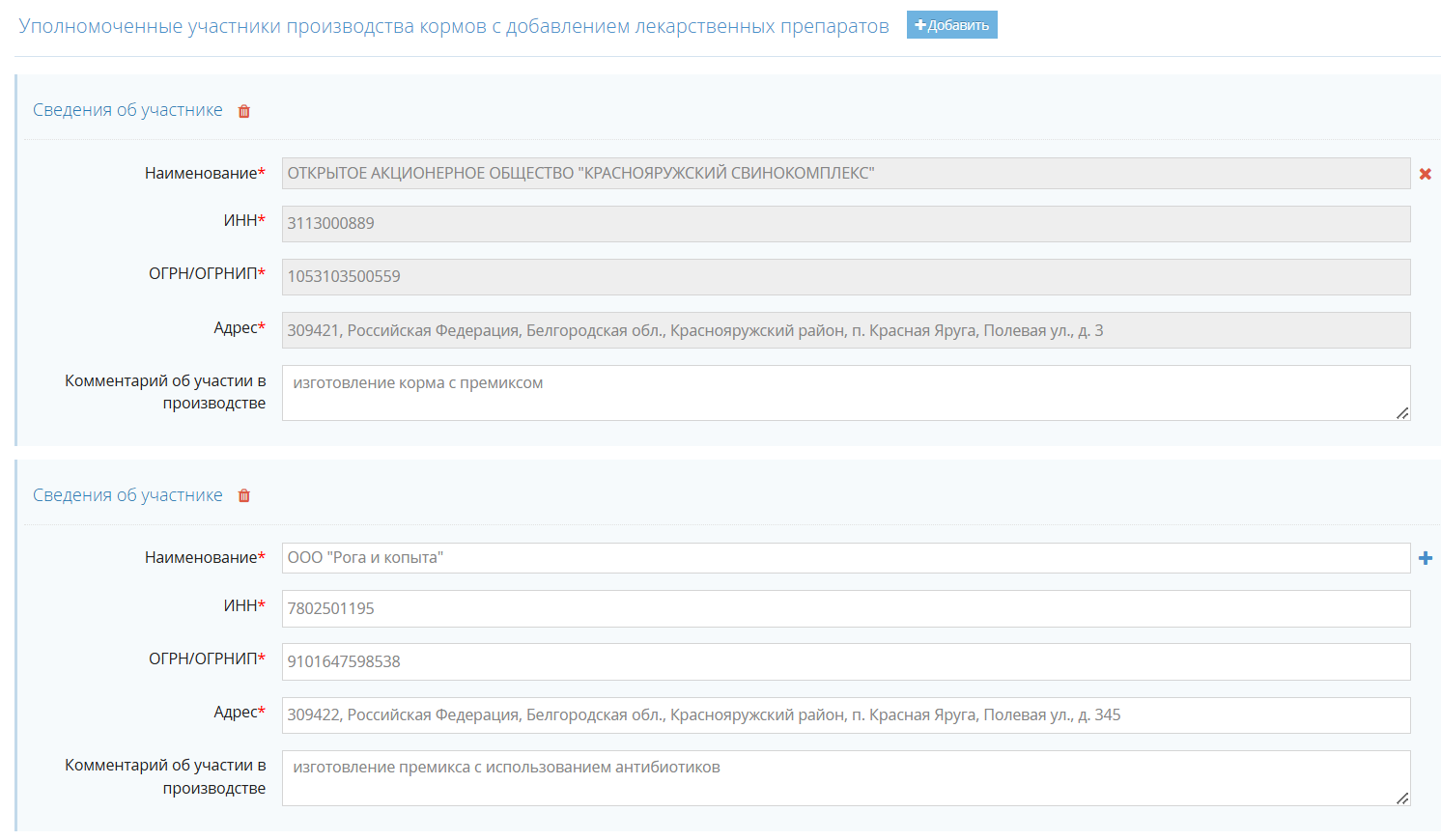The image size is (1441, 840).
Task: Click the first "Сведения об участнике" heading
Action: pyautogui.click(x=127, y=110)
